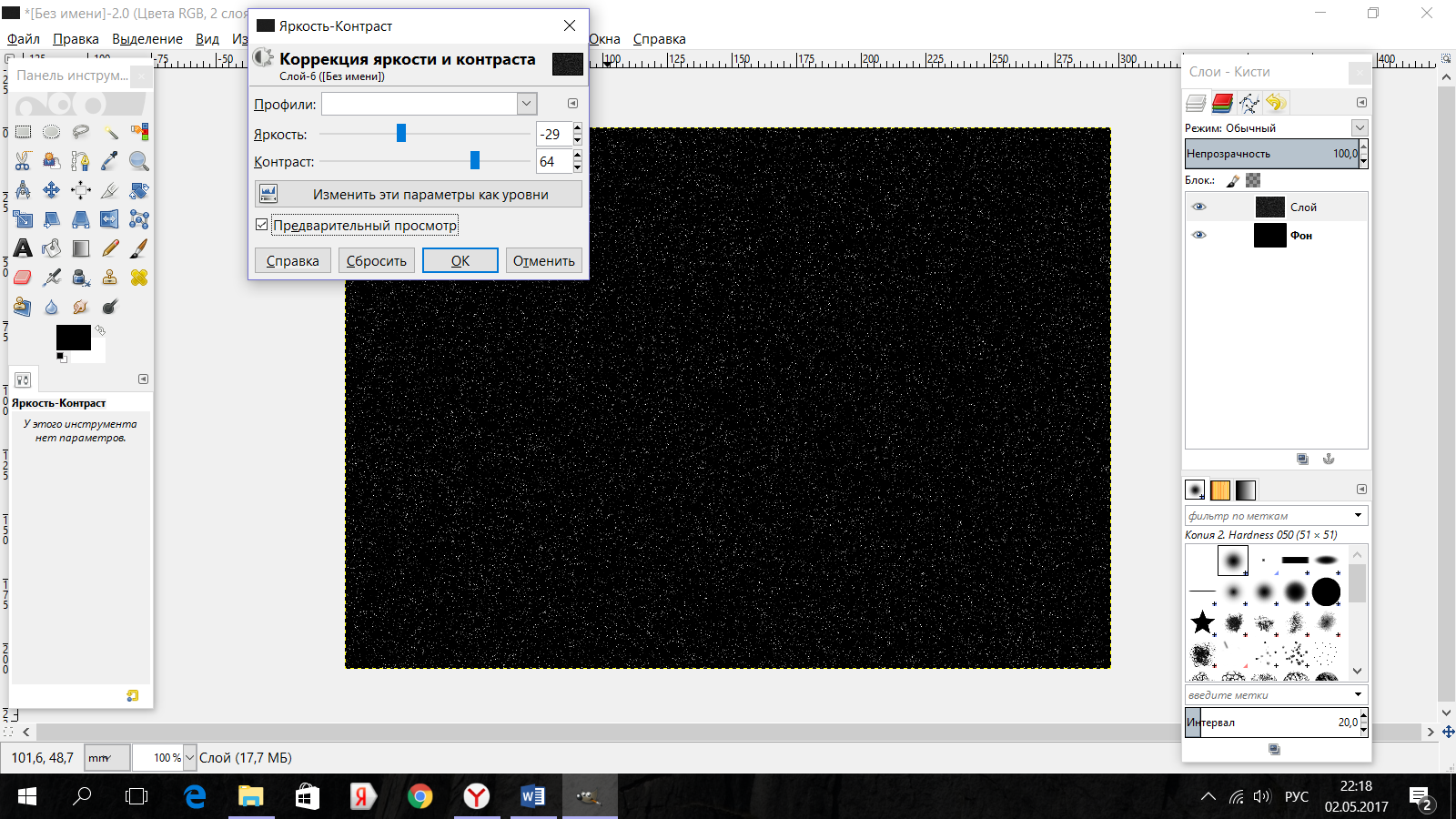1456x819 pixels.
Task: Select the Smudge finger tool
Action: tap(81, 307)
